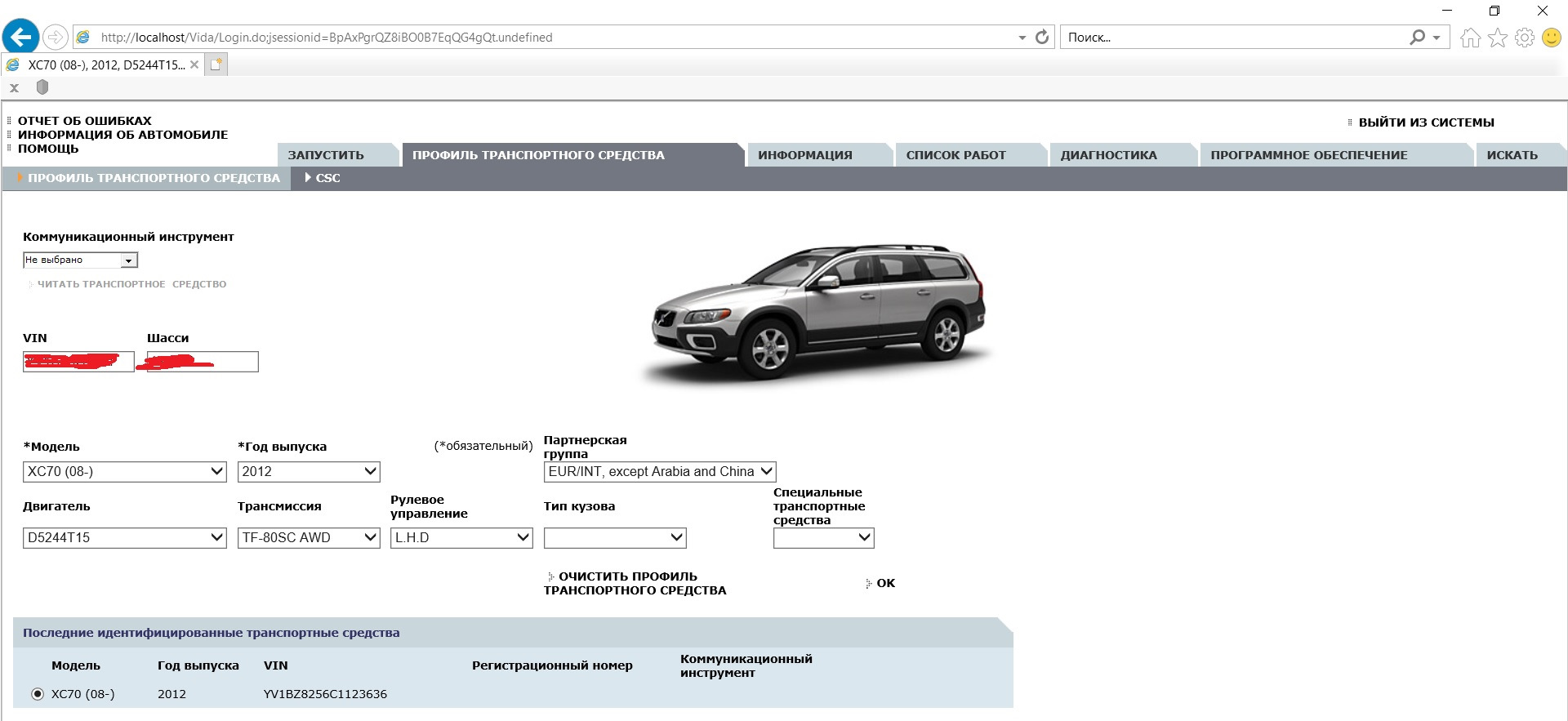
Task: Open the Модель dropdown showing XC70 (08-)
Action: [x=125, y=471]
